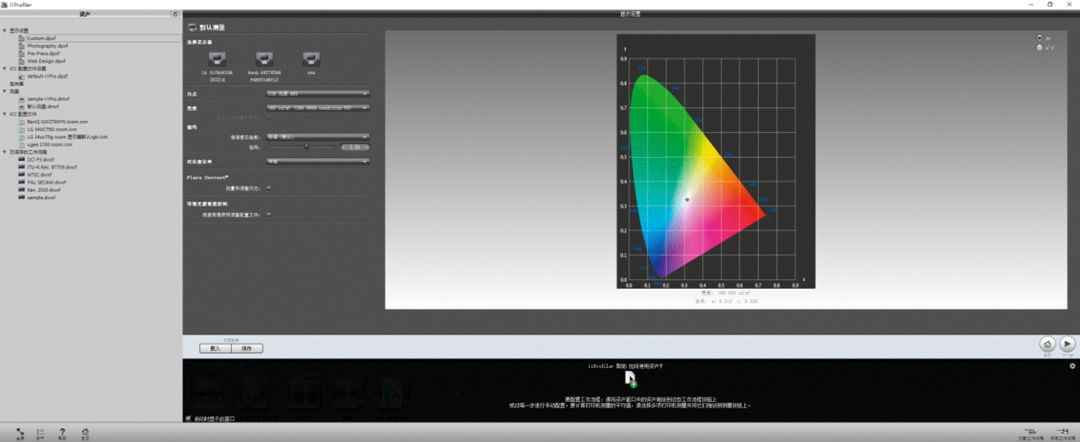Toggle the Flare Correct measurement checkbox
Screen dimensions: 1080x442
(x=269, y=187)
